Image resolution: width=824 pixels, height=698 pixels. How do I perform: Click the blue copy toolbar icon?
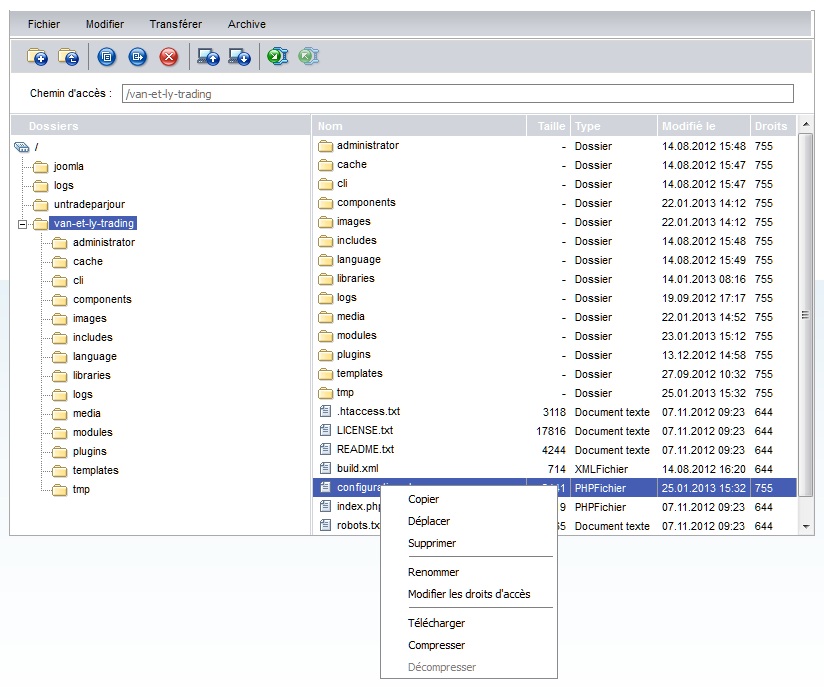(x=108, y=57)
